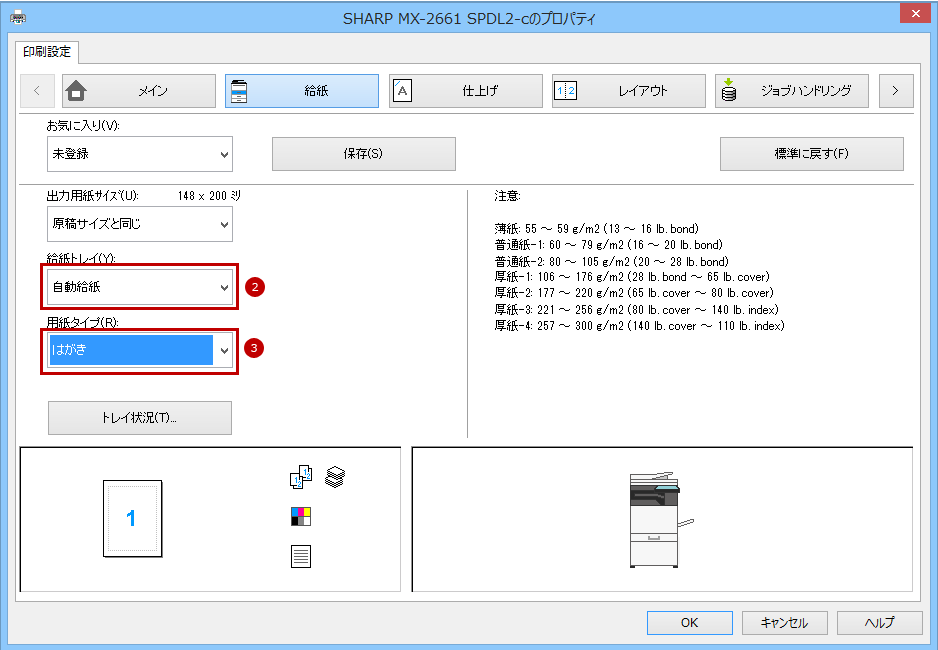Click the 1|2 pages icon on レイアウト
The width and height of the screenshot is (938, 650).
pyautogui.click(x=565, y=91)
